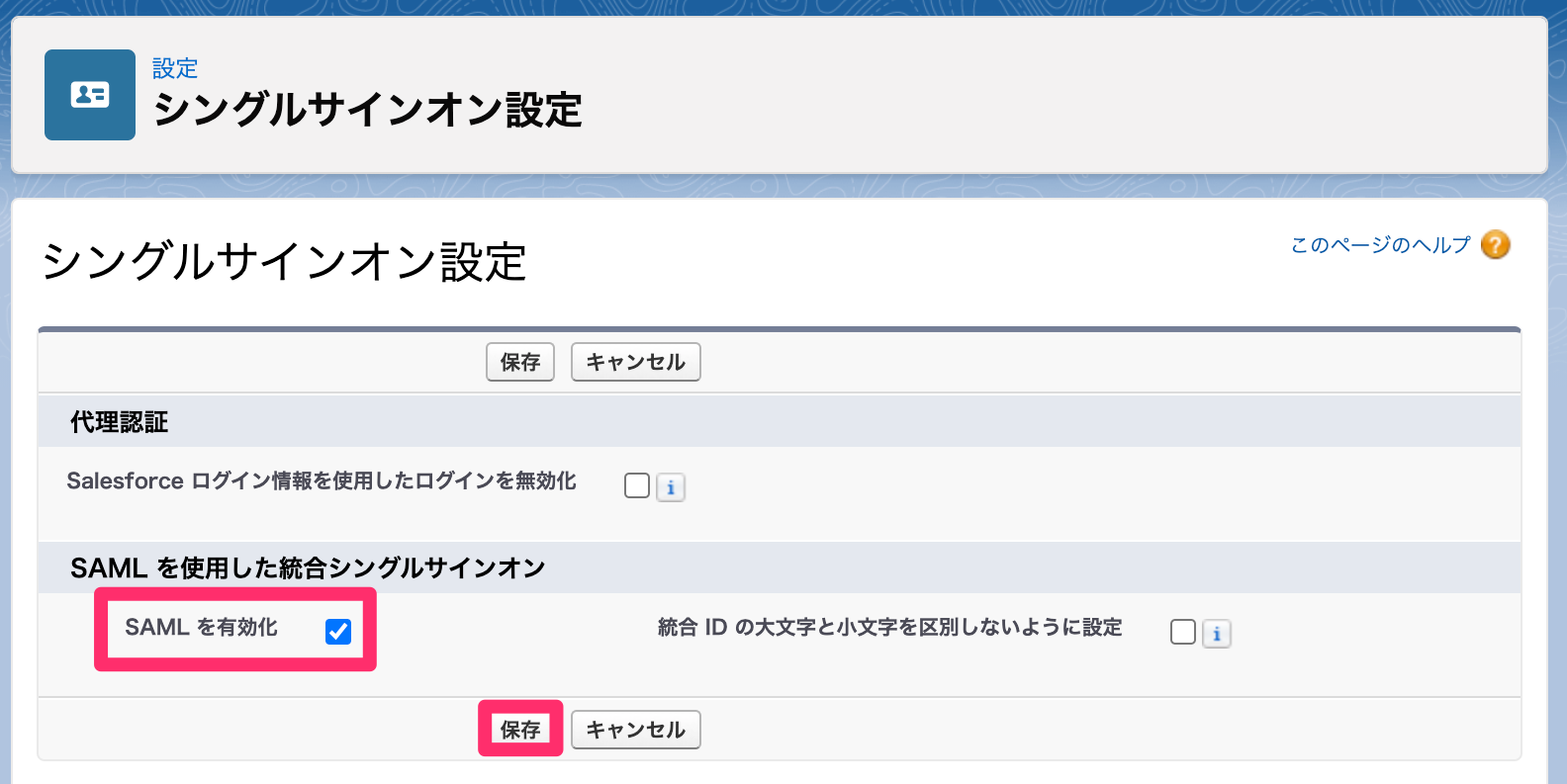The height and width of the screenshot is (784, 1567).
Task: Click info icon beside 統合 ID case-insensitive checkbox
Action: [1217, 634]
